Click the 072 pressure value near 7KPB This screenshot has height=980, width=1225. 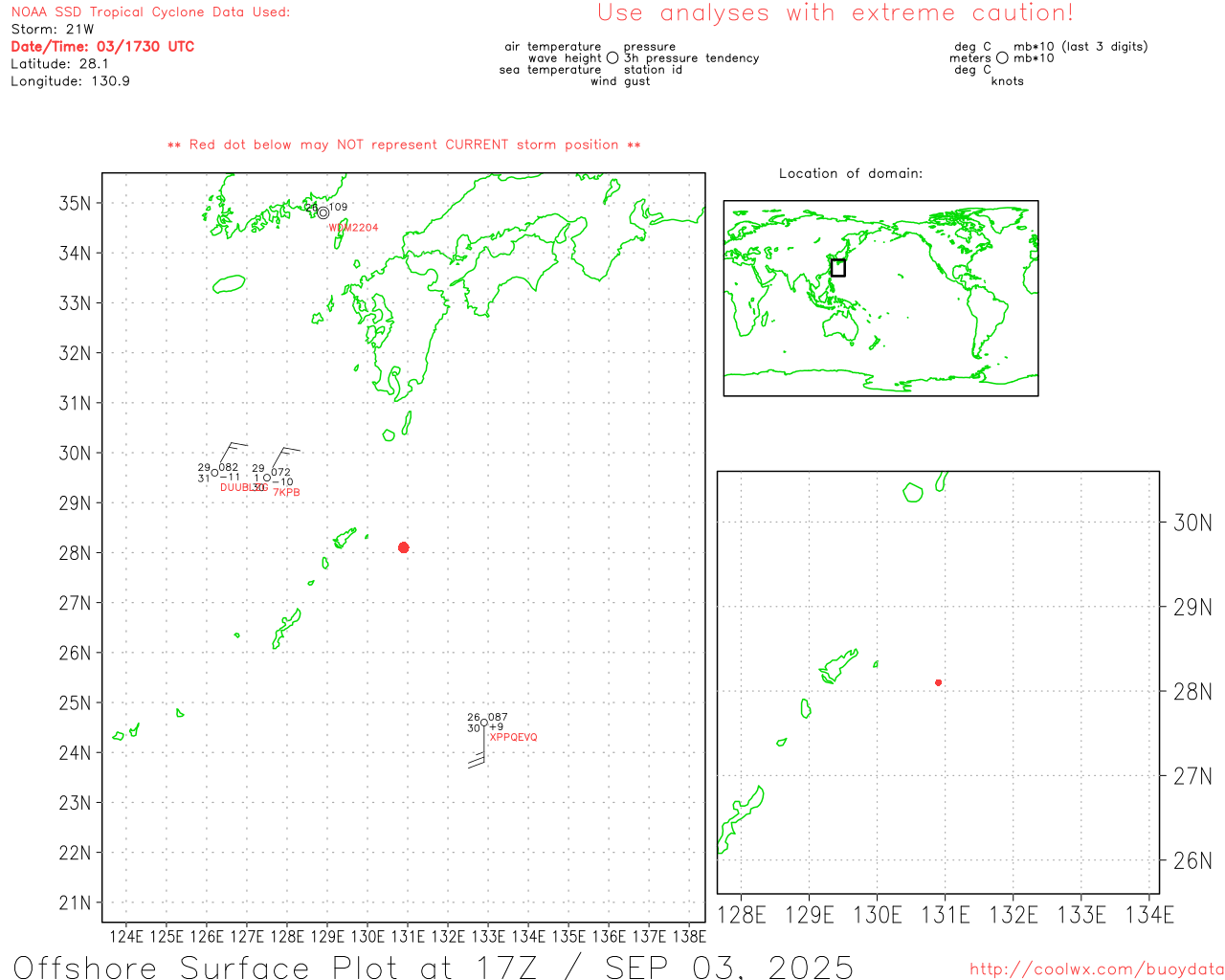tap(280, 472)
